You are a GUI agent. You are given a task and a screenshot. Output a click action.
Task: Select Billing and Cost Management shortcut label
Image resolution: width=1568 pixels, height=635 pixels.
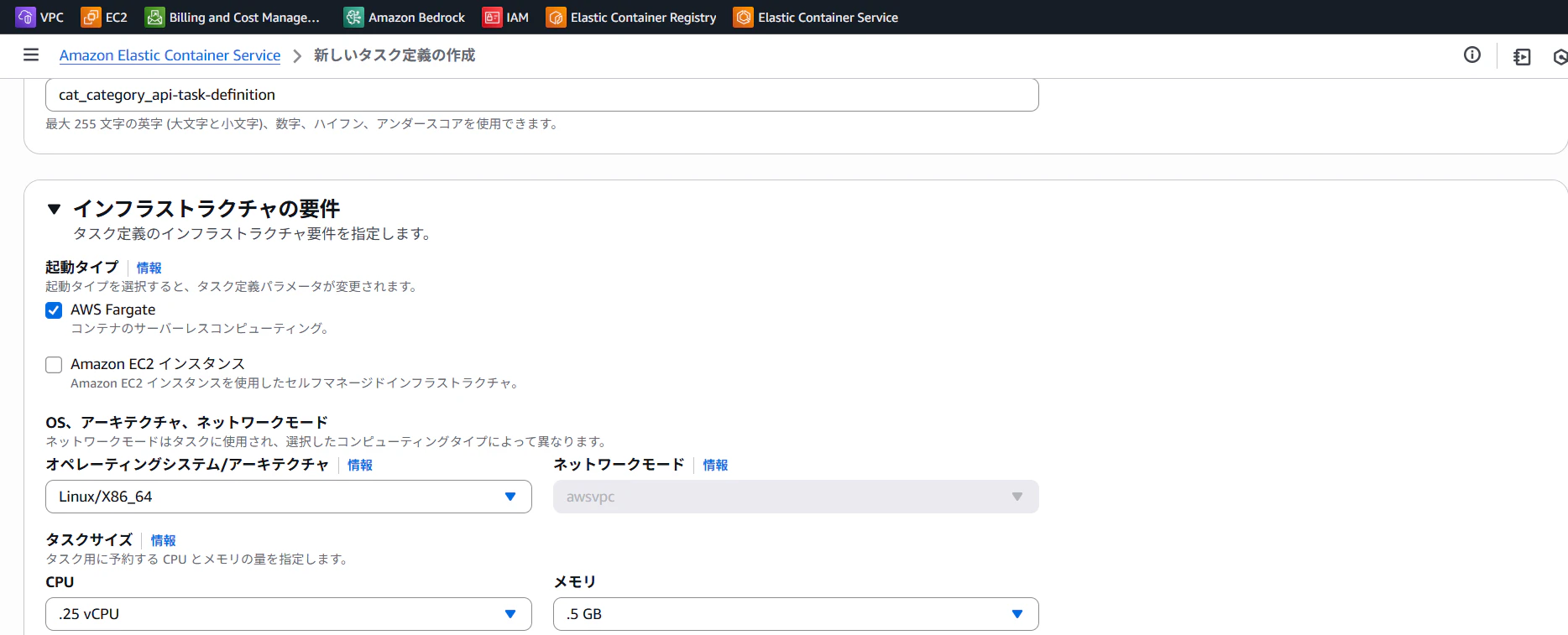[244, 18]
